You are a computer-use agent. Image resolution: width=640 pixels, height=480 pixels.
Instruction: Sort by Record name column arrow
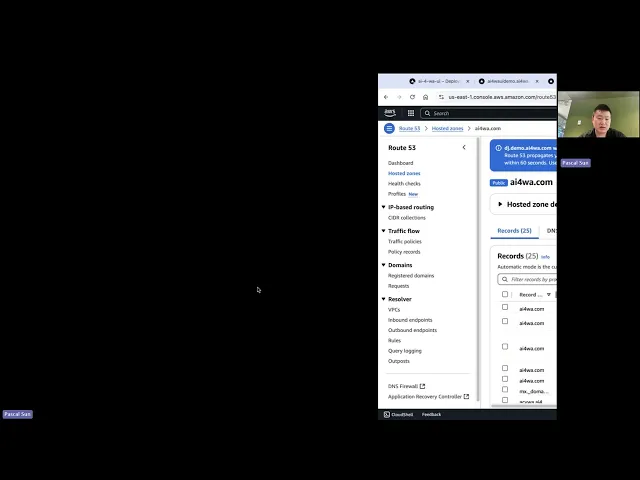tap(549, 295)
